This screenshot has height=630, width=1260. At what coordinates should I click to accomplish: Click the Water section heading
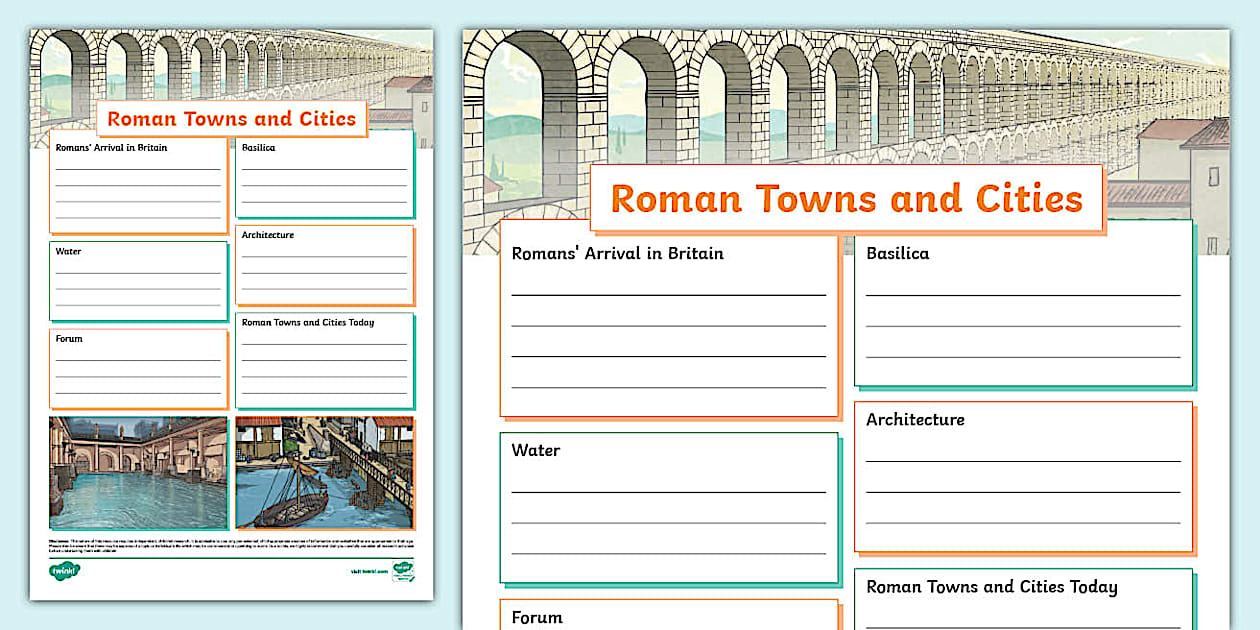tap(535, 451)
